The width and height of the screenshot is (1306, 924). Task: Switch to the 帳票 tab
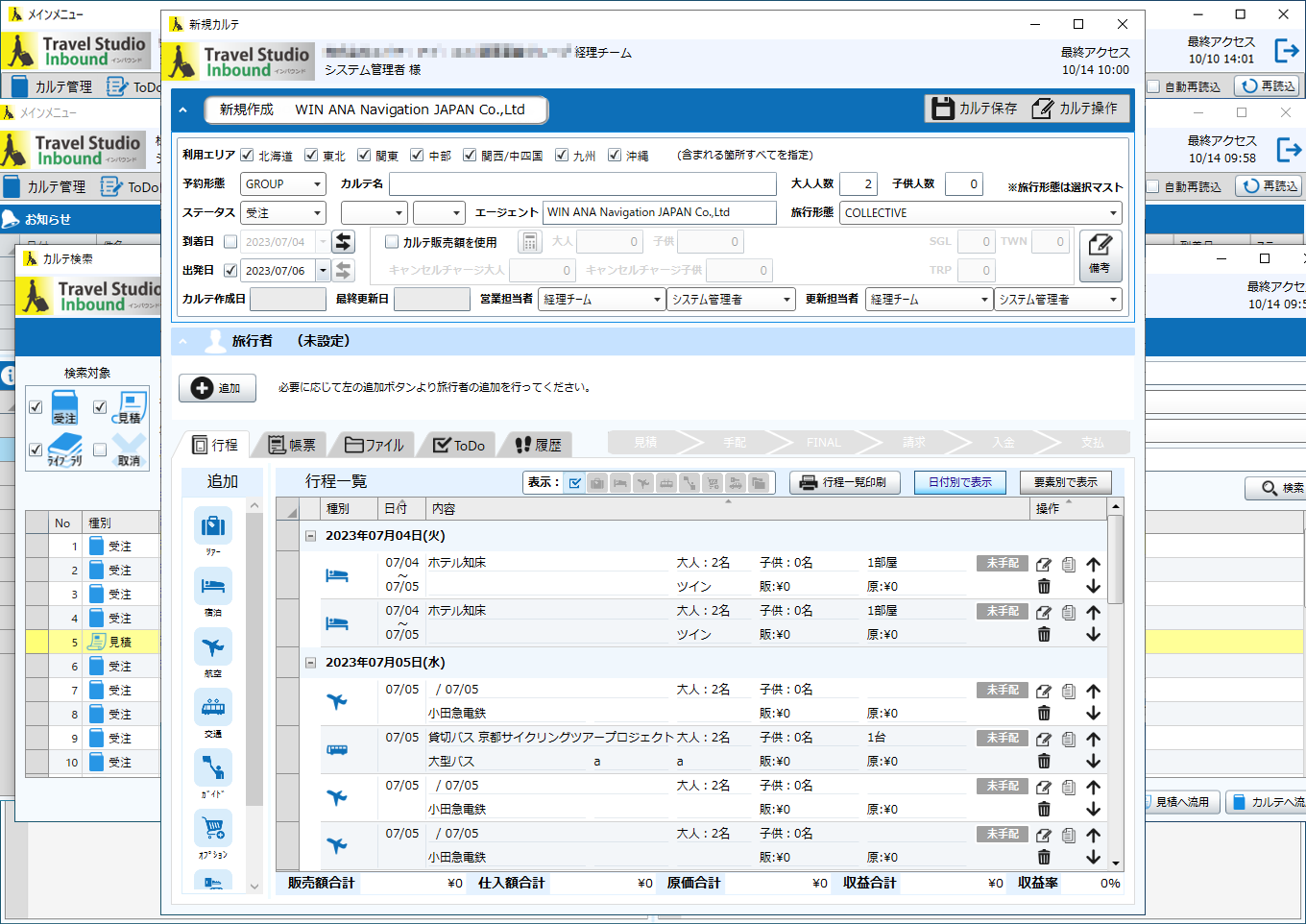(x=292, y=445)
